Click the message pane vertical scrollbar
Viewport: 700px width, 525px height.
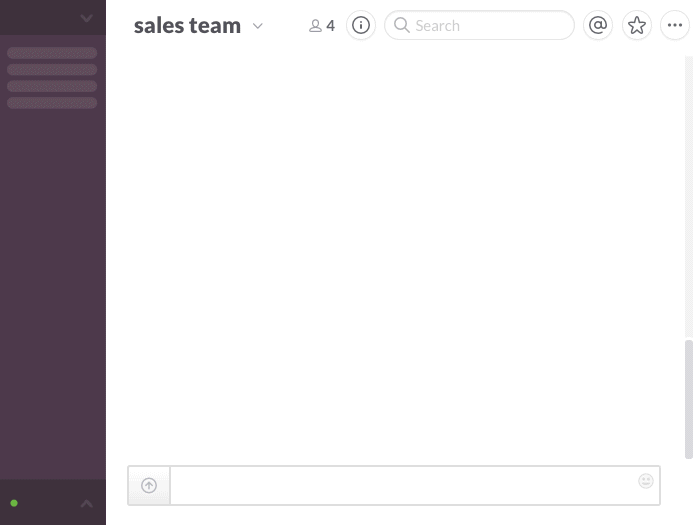pos(689,398)
